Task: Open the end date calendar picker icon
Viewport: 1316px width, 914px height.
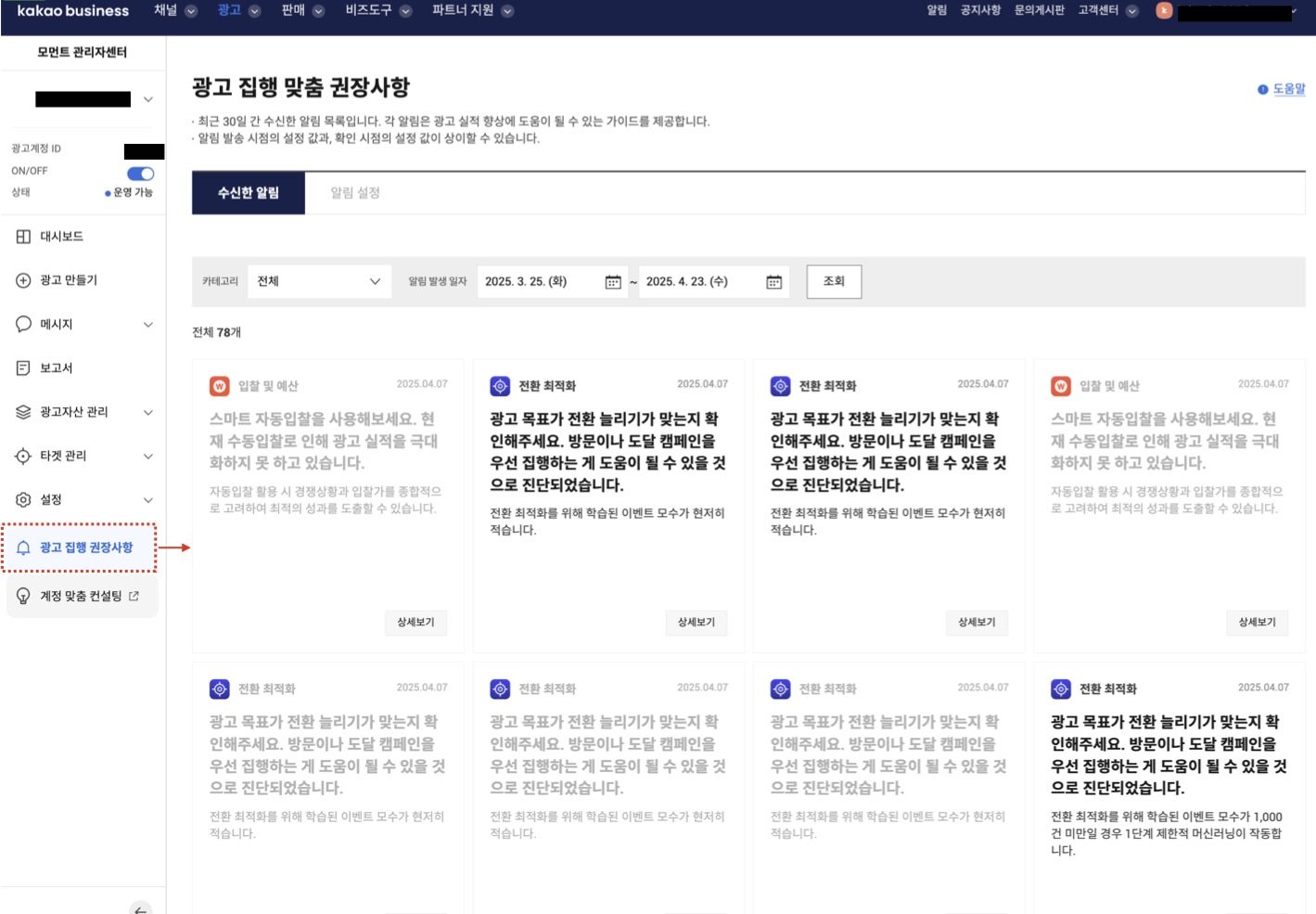Action: [x=773, y=282]
